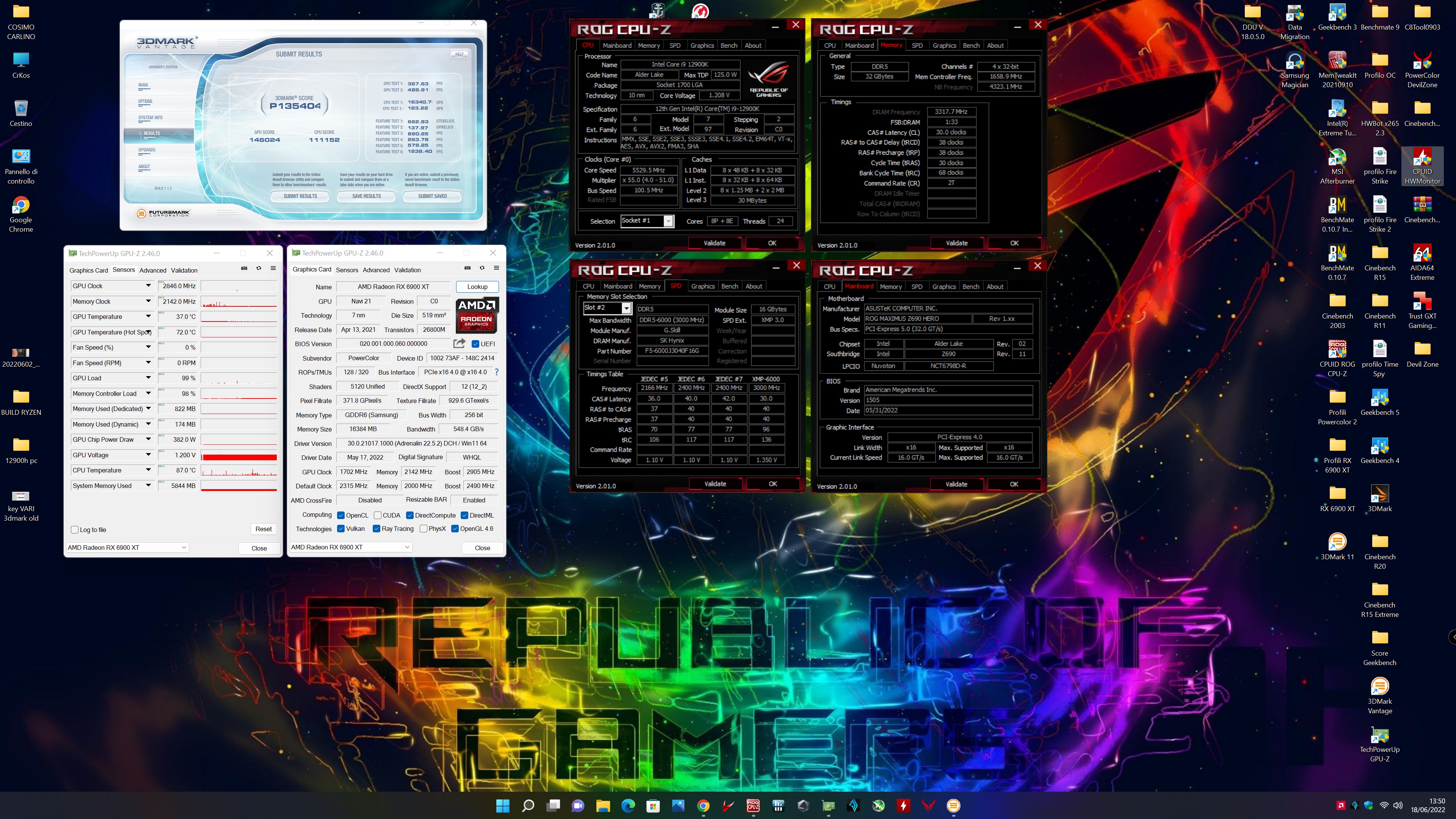Open the PowerColor DevilZone desktop icon
Screen dimensions: 1456x819
[x=1422, y=69]
